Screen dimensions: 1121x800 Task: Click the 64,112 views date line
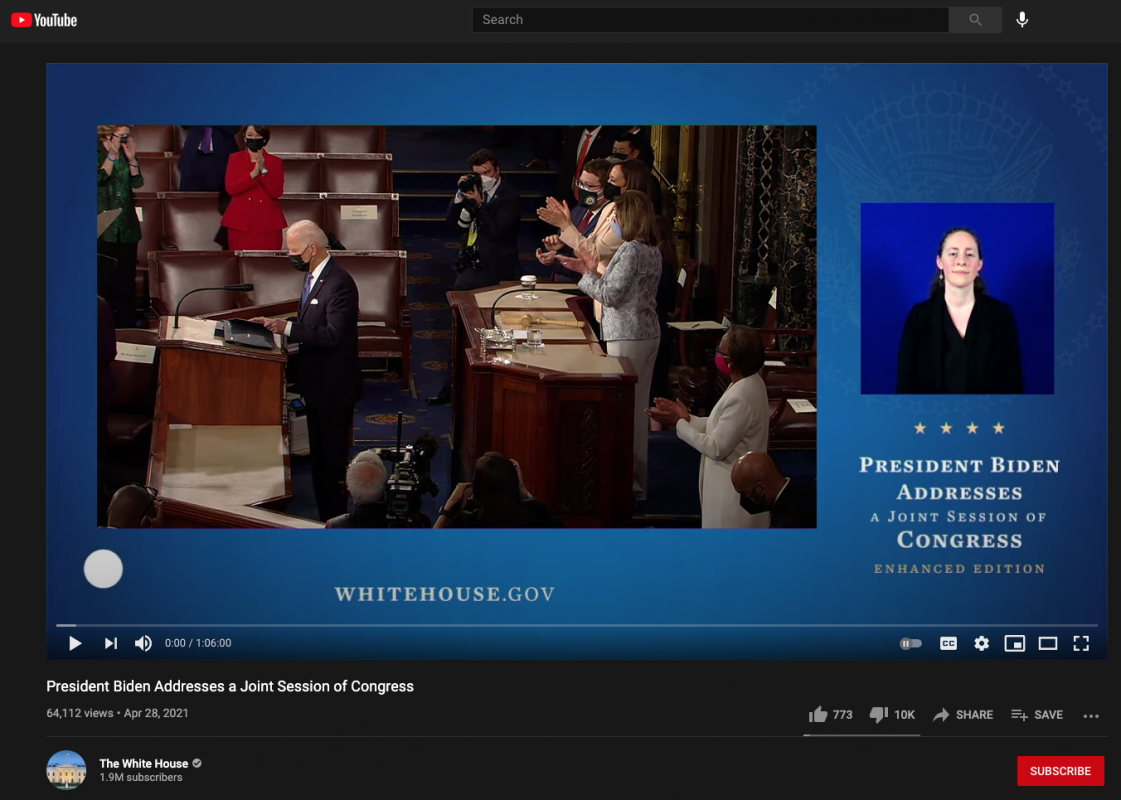117,713
